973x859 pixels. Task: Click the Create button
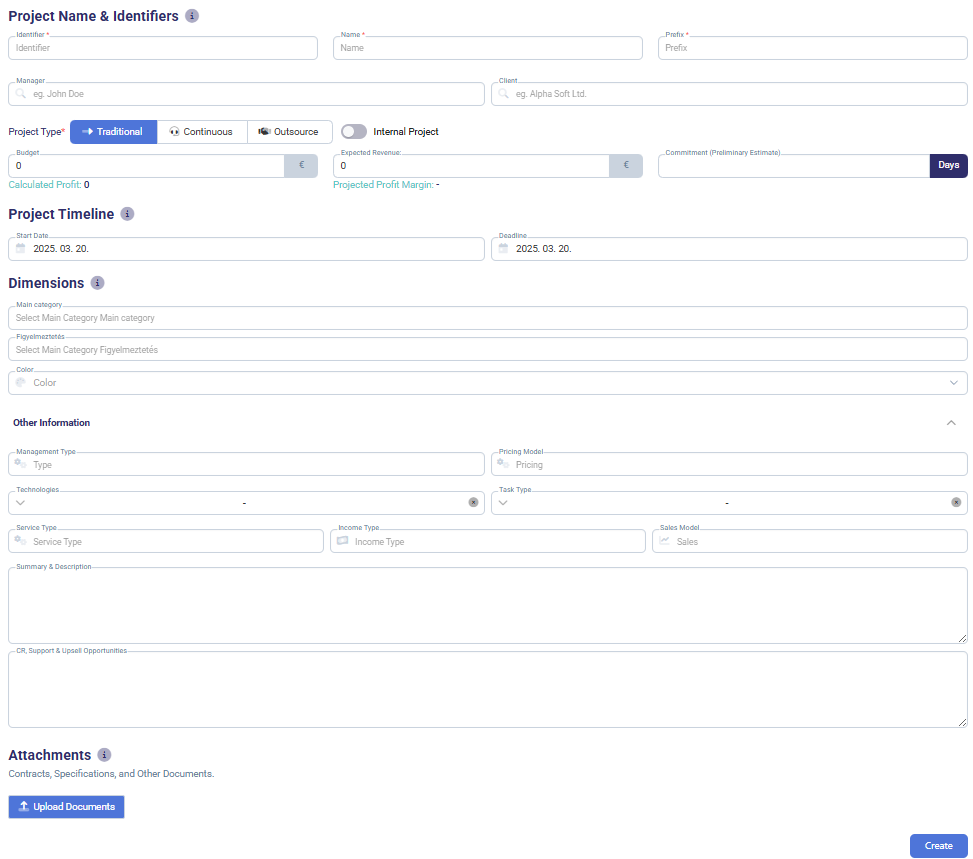pos(938,846)
